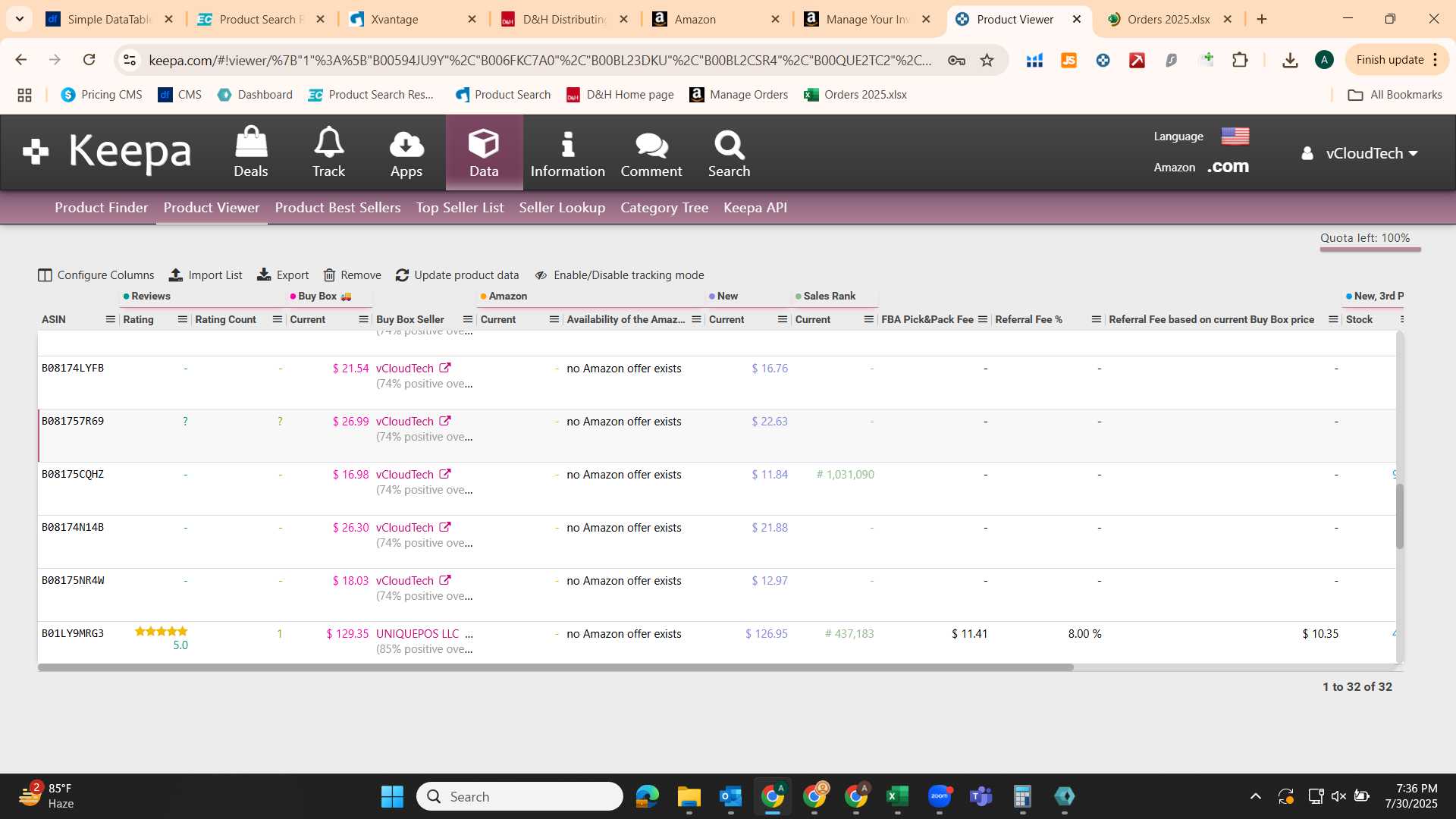Open the Track bell icon
Image resolution: width=1456 pixels, height=819 pixels.
(x=328, y=152)
